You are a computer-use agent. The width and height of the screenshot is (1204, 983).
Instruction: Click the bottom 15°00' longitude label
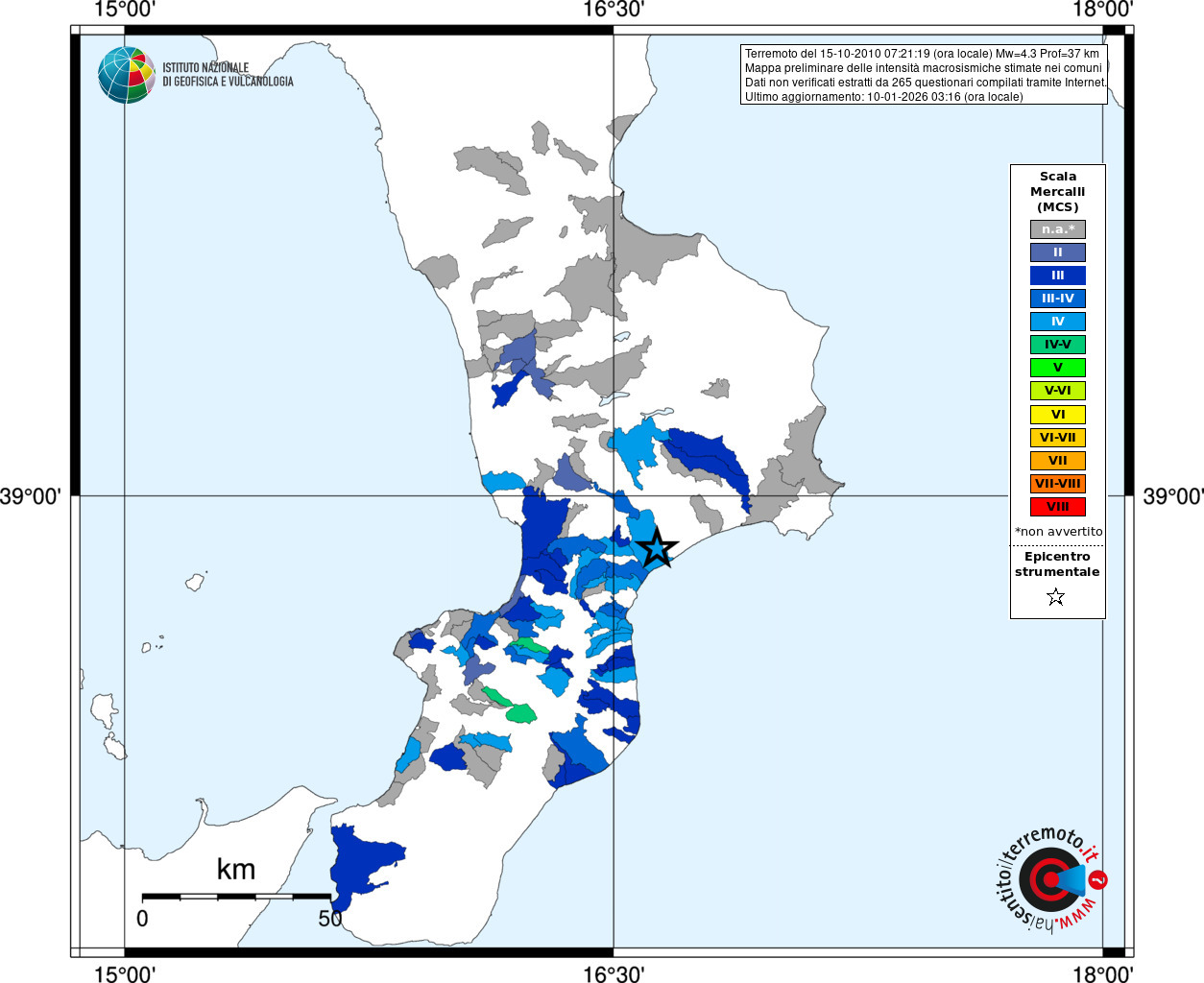click(x=125, y=973)
